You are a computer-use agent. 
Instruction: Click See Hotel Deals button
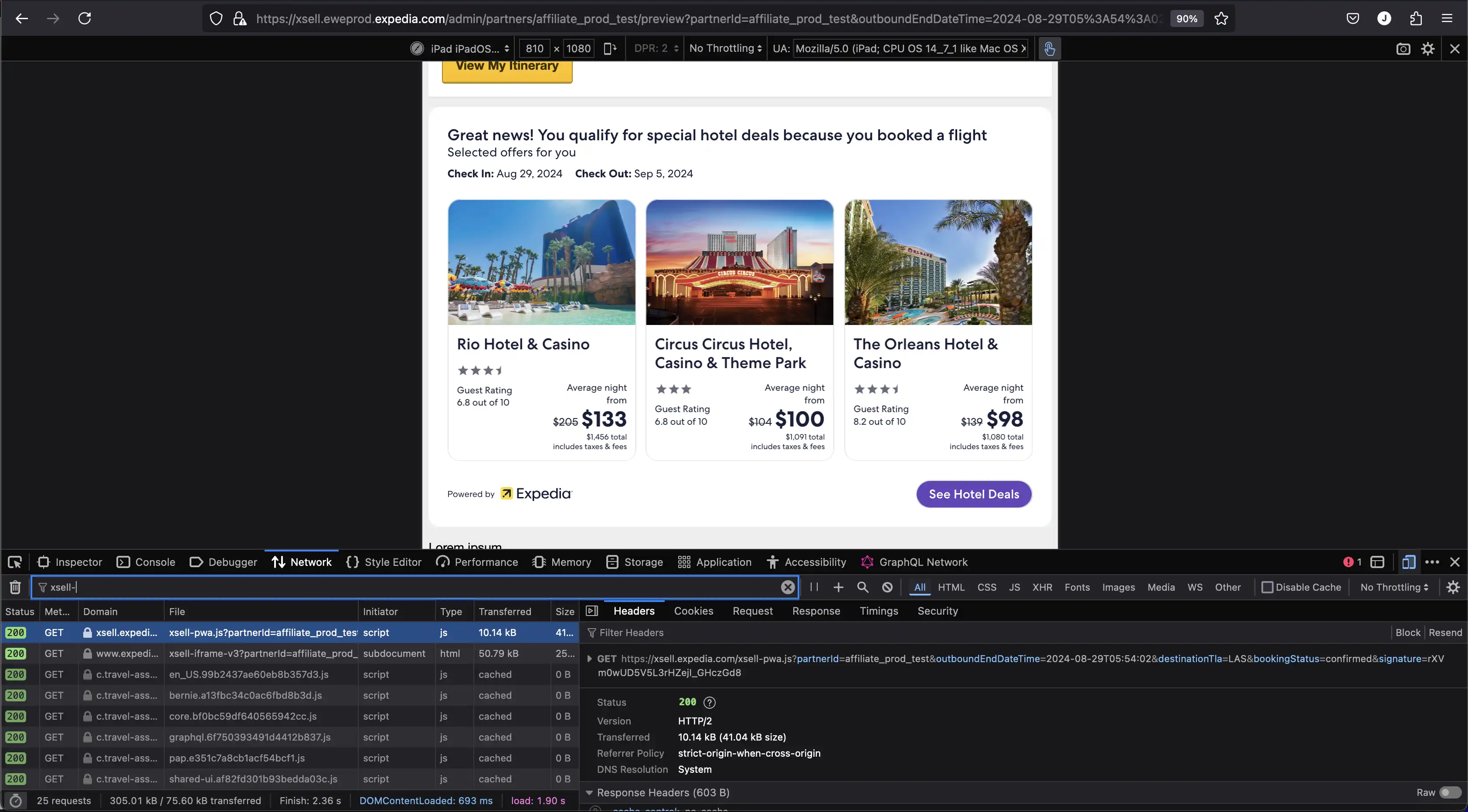(974, 494)
